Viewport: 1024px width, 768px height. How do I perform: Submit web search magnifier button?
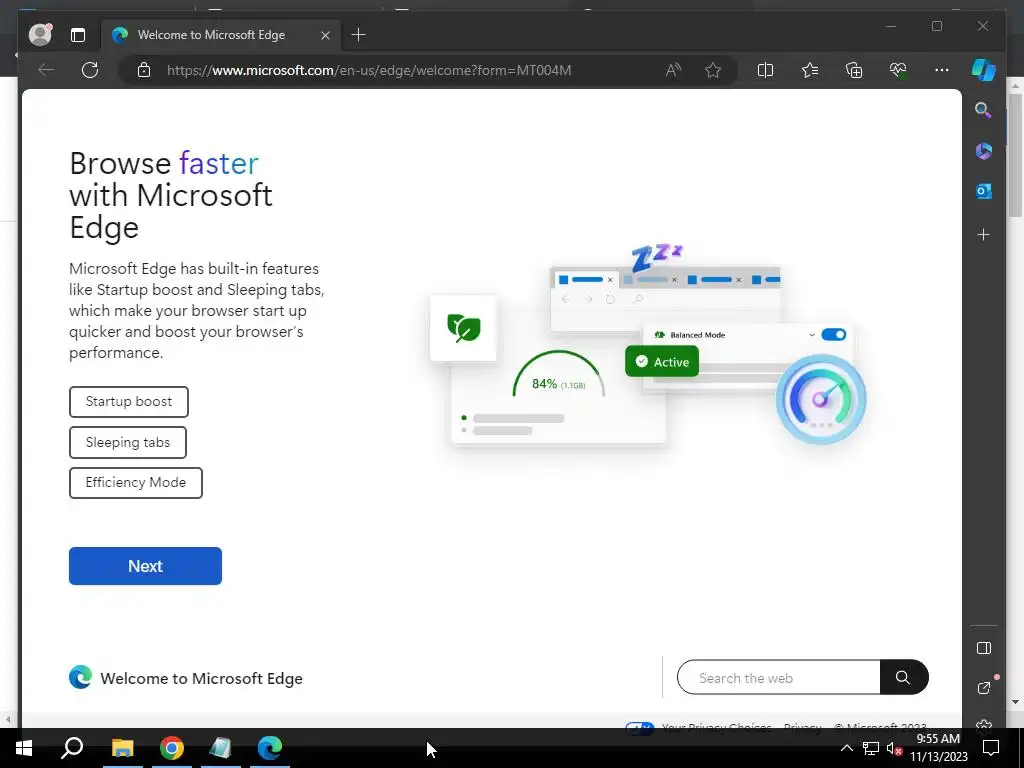(904, 677)
